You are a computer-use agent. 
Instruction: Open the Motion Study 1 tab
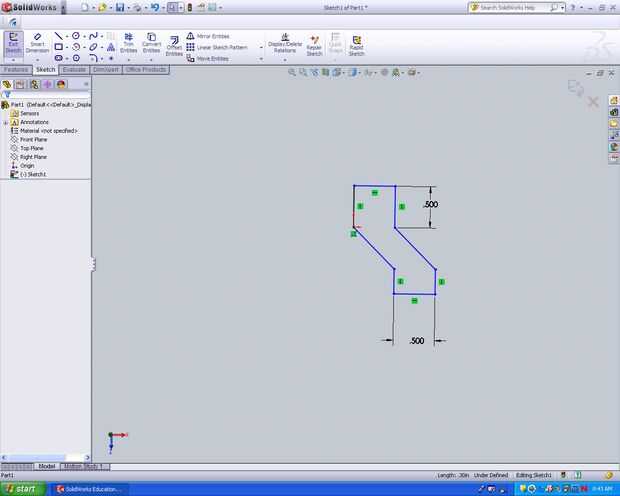tap(84, 466)
